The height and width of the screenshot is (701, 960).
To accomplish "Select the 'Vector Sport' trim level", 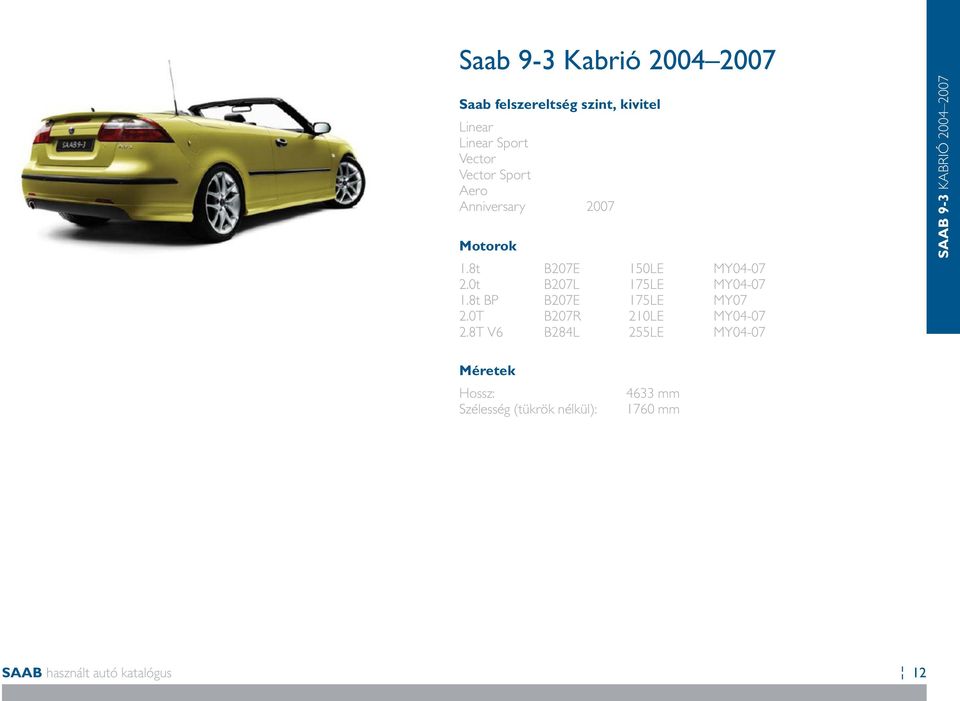I will [495, 174].
